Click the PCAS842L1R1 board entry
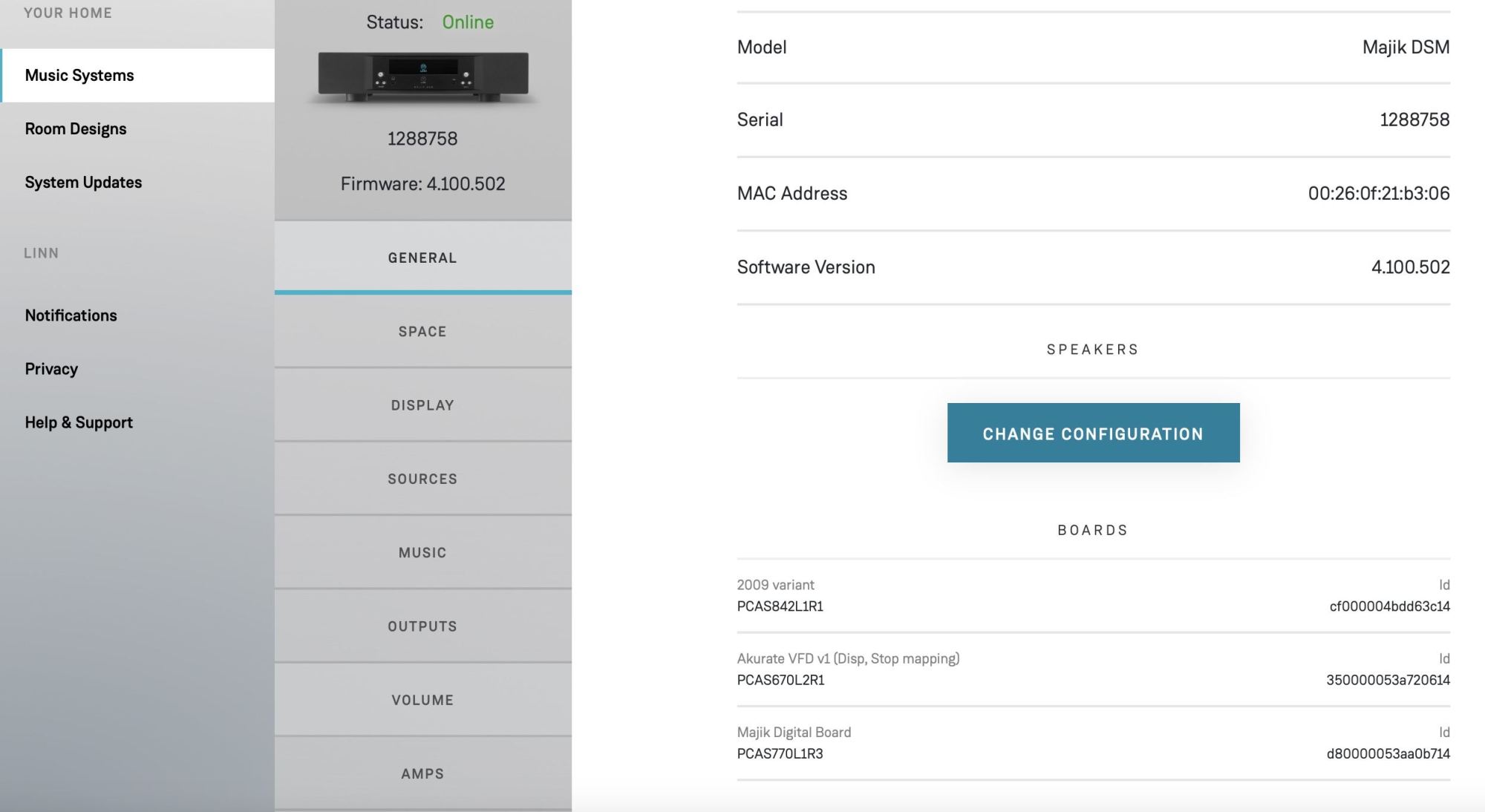Image resolution: width=1485 pixels, height=812 pixels. (780, 606)
